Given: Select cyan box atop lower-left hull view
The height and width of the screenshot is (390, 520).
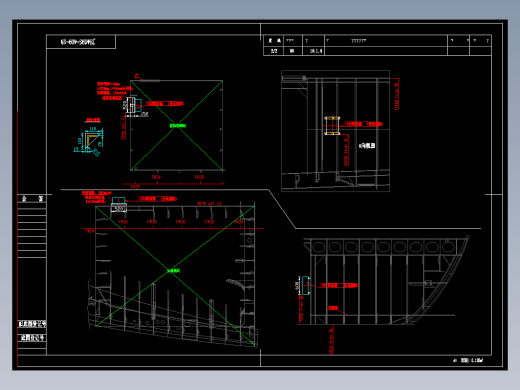Looking at the screenshot, I should point(118,200).
